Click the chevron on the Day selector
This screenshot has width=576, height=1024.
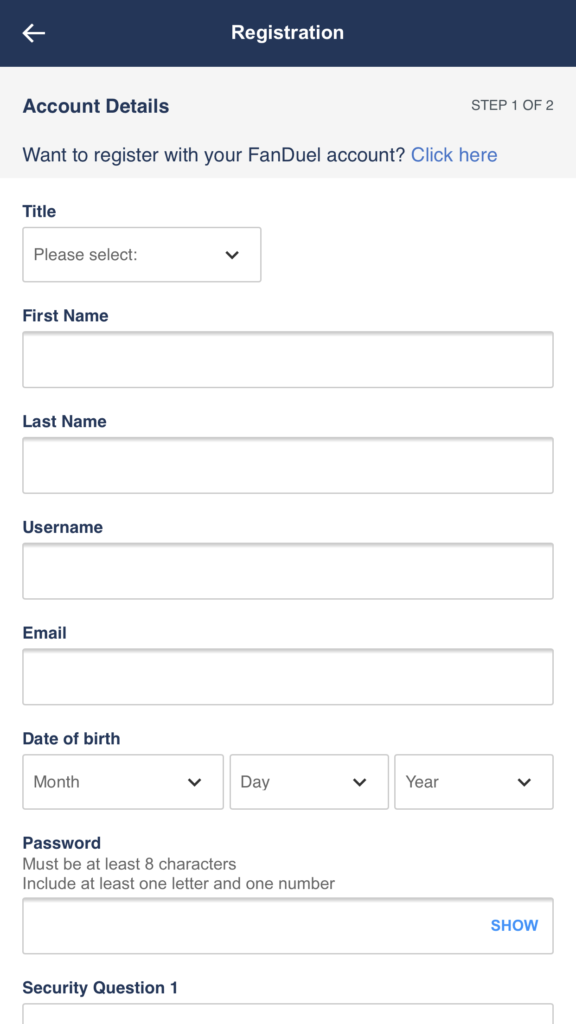[362, 782]
